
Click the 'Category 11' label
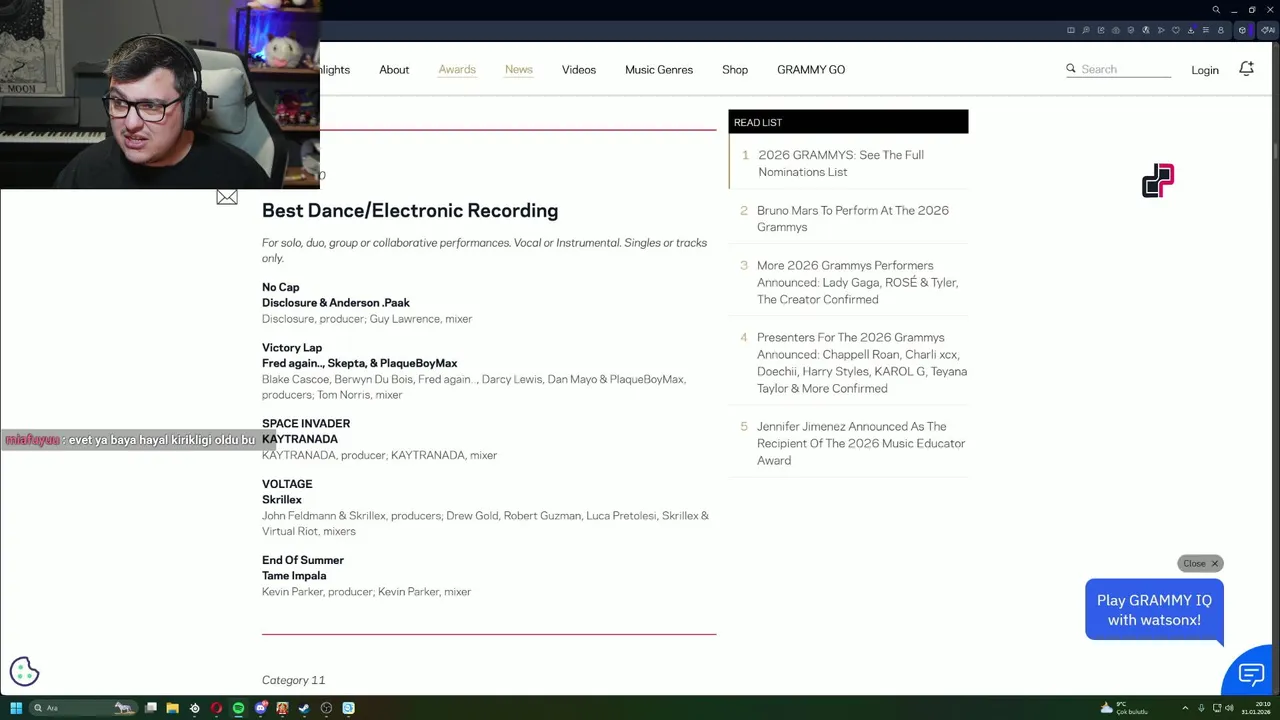pos(293,680)
